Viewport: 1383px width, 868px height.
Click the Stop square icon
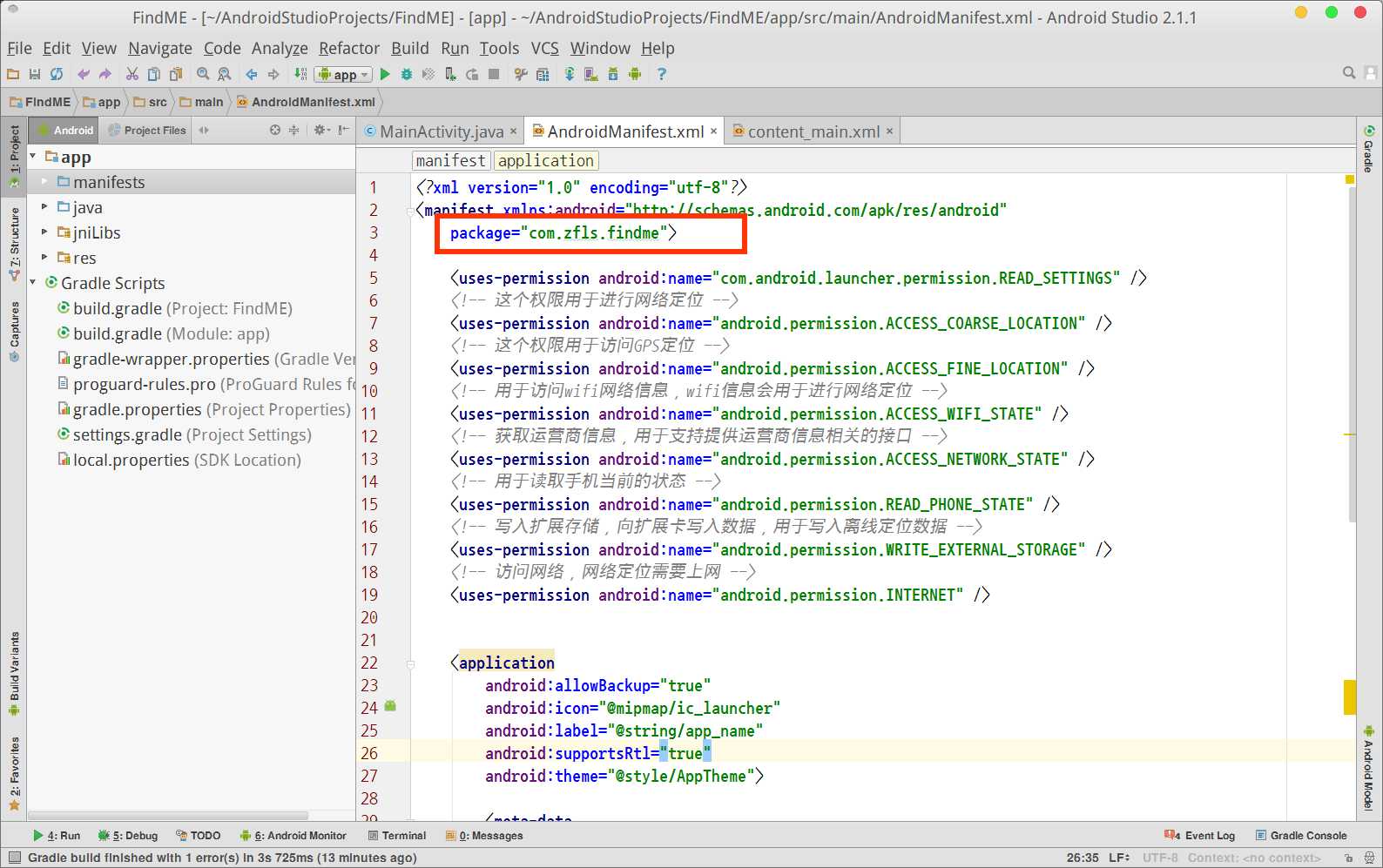tap(494, 74)
